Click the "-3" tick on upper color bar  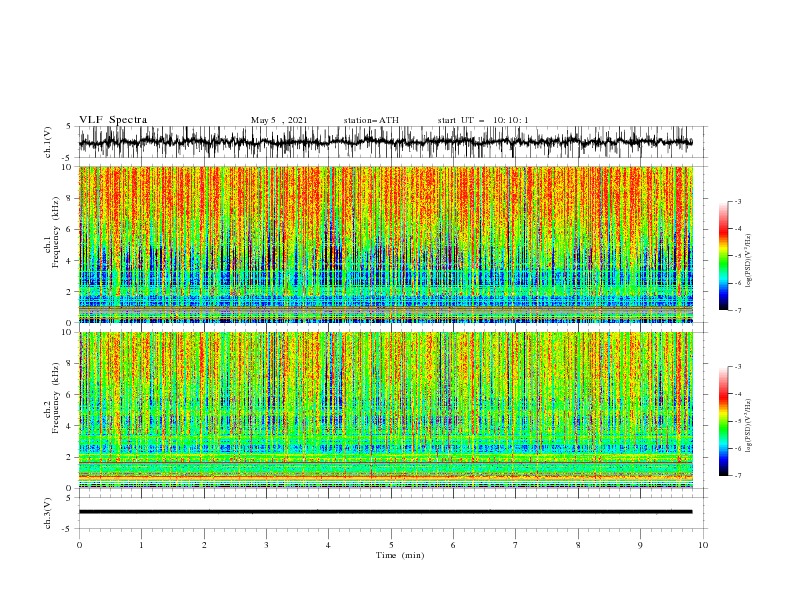[x=737, y=201]
